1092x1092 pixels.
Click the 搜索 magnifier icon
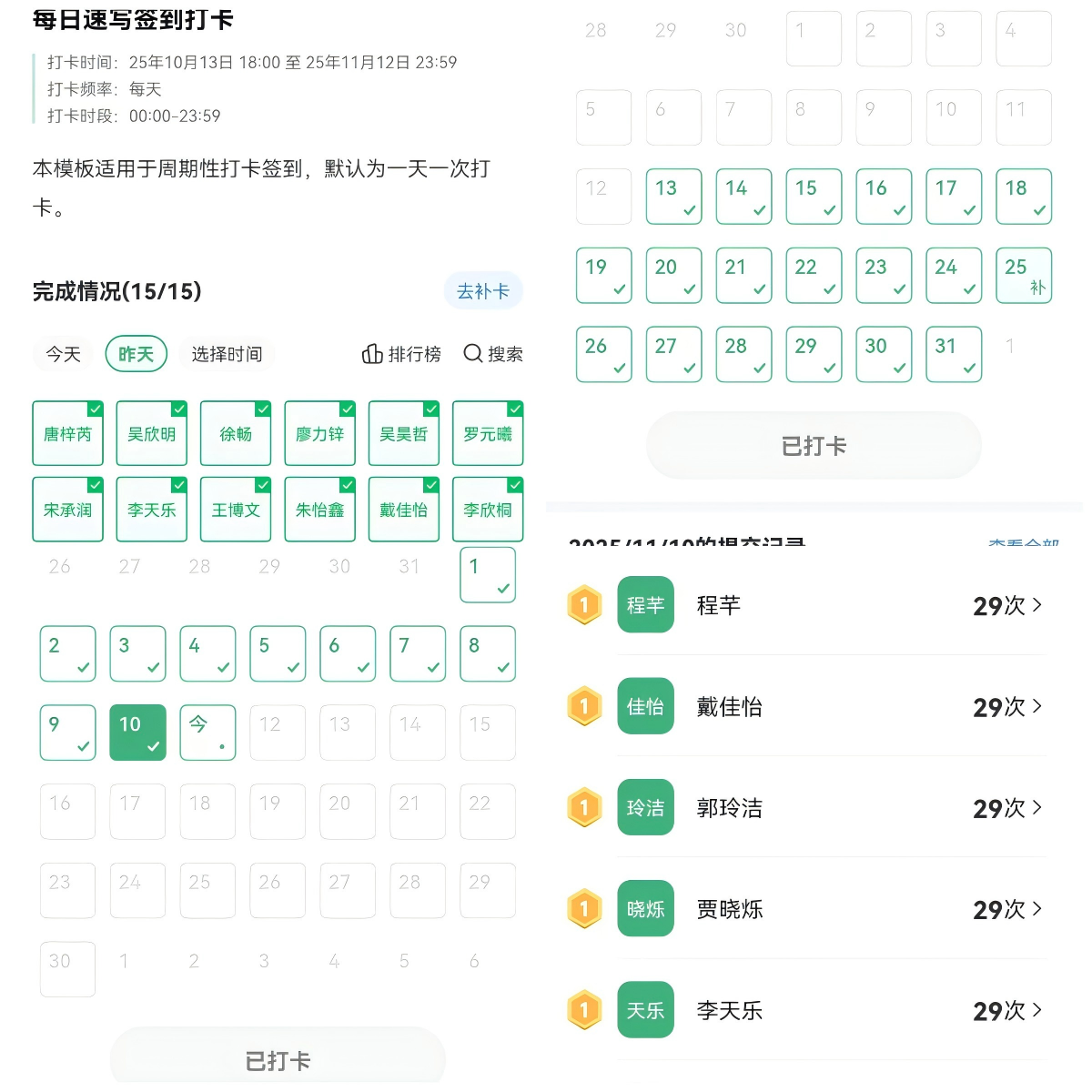click(x=473, y=354)
